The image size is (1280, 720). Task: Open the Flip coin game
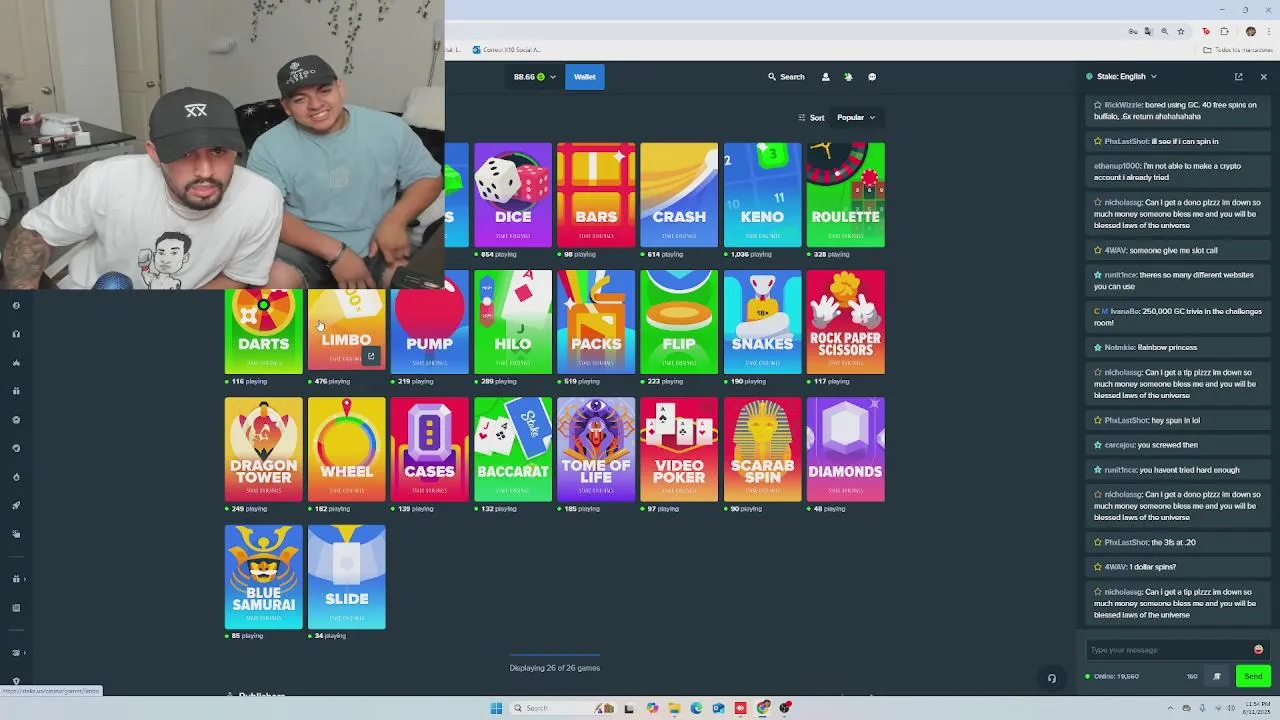[x=679, y=322]
